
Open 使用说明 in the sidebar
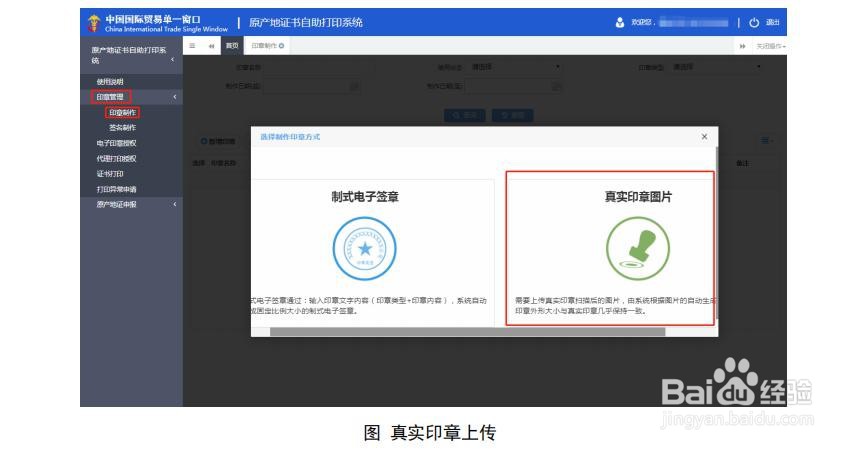pyautogui.click(x=110, y=81)
